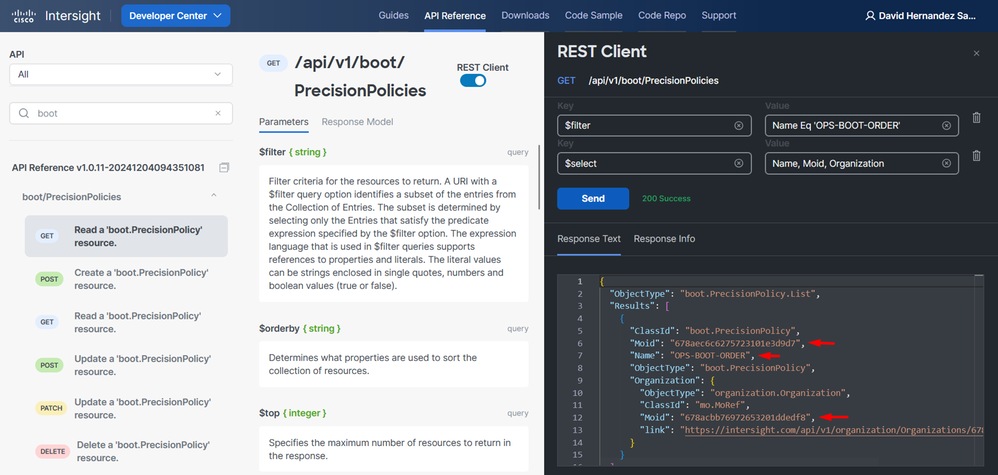Open the Response Info tab

pyautogui.click(x=664, y=239)
